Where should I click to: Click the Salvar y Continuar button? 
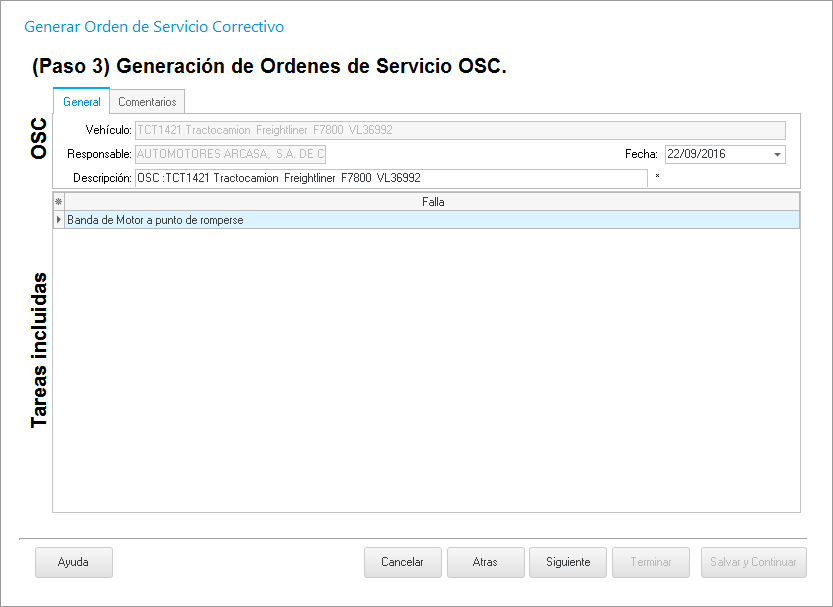click(x=753, y=562)
